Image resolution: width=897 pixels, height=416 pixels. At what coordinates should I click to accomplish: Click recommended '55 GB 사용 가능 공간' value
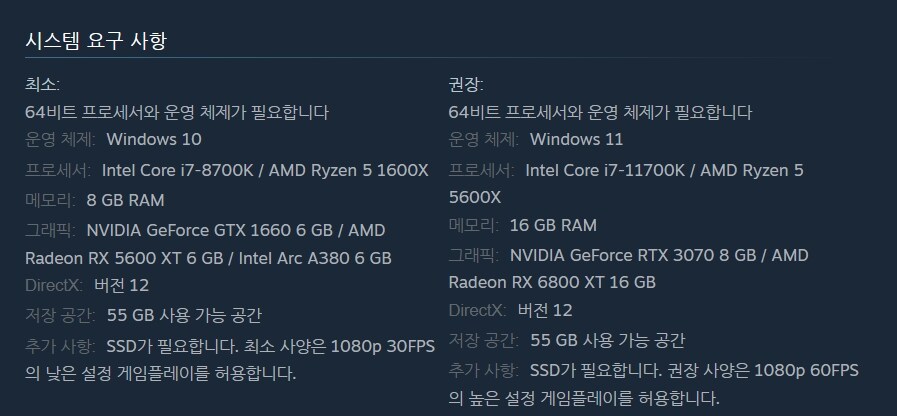(608, 340)
